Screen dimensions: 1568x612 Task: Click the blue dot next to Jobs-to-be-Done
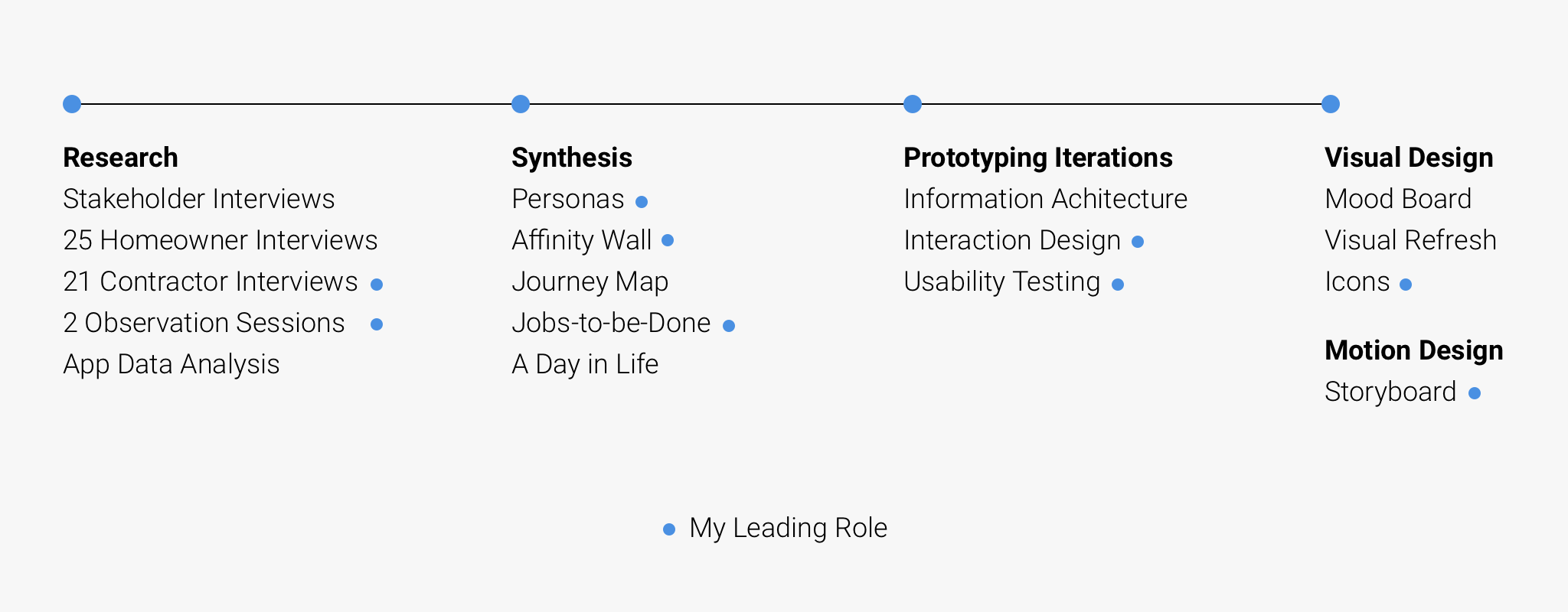(729, 326)
